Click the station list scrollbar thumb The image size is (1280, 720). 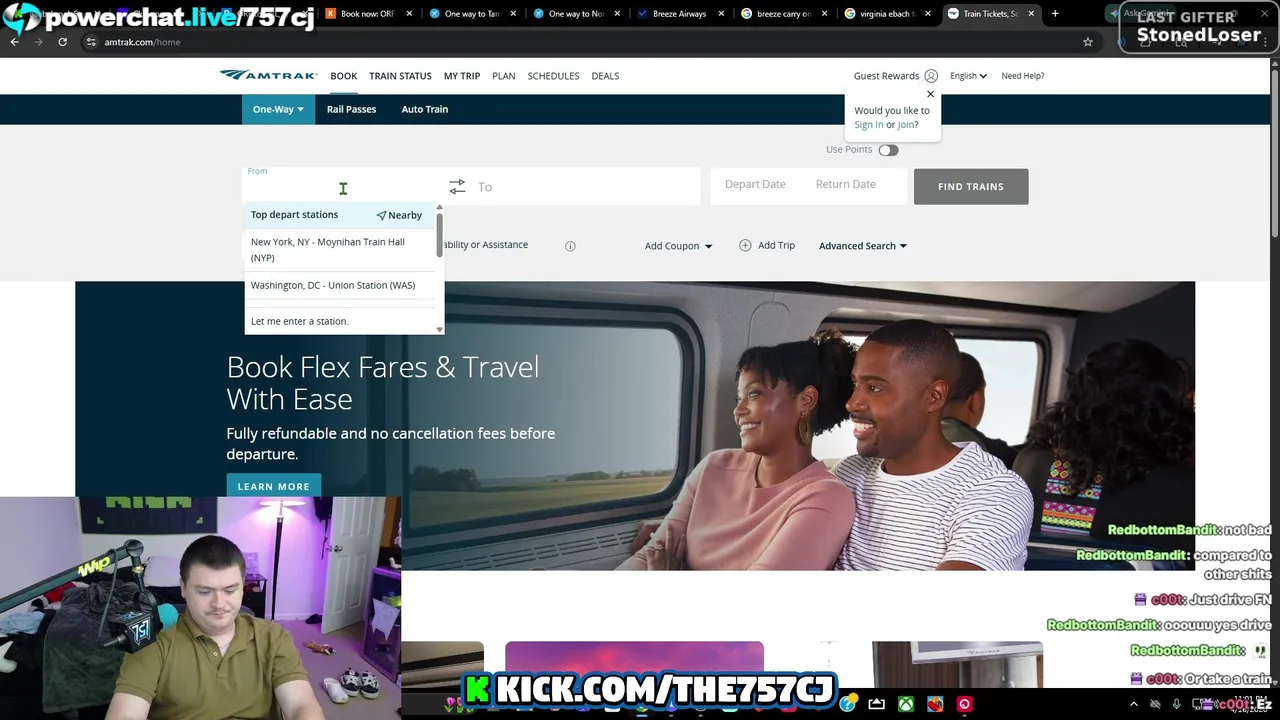[439, 234]
